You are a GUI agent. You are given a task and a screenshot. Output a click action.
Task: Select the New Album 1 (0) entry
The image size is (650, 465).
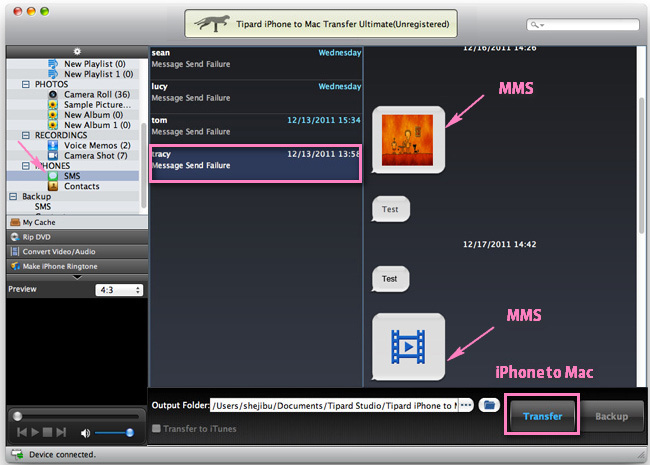click(97, 125)
